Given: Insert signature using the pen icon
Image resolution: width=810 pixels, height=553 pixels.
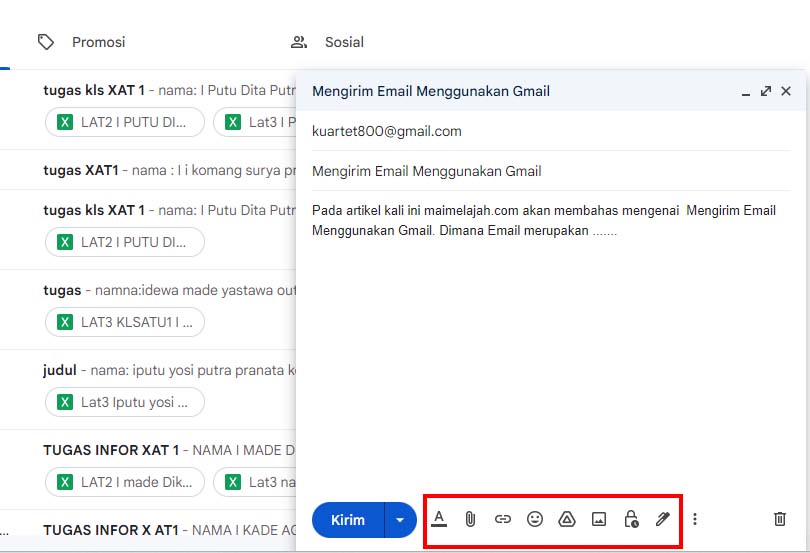Looking at the screenshot, I should 663,519.
